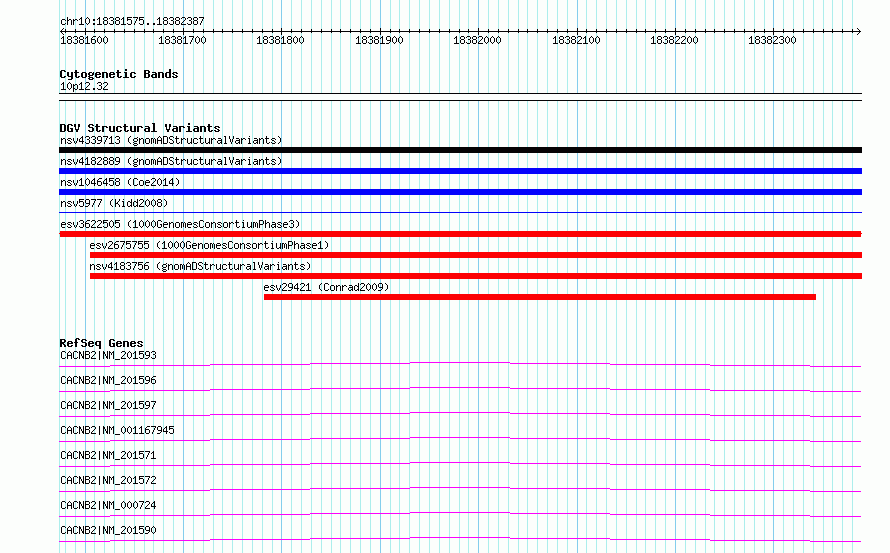
Task: Open transcript CACNB2|NM_201571
Action: pyautogui.click(x=108, y=455)
